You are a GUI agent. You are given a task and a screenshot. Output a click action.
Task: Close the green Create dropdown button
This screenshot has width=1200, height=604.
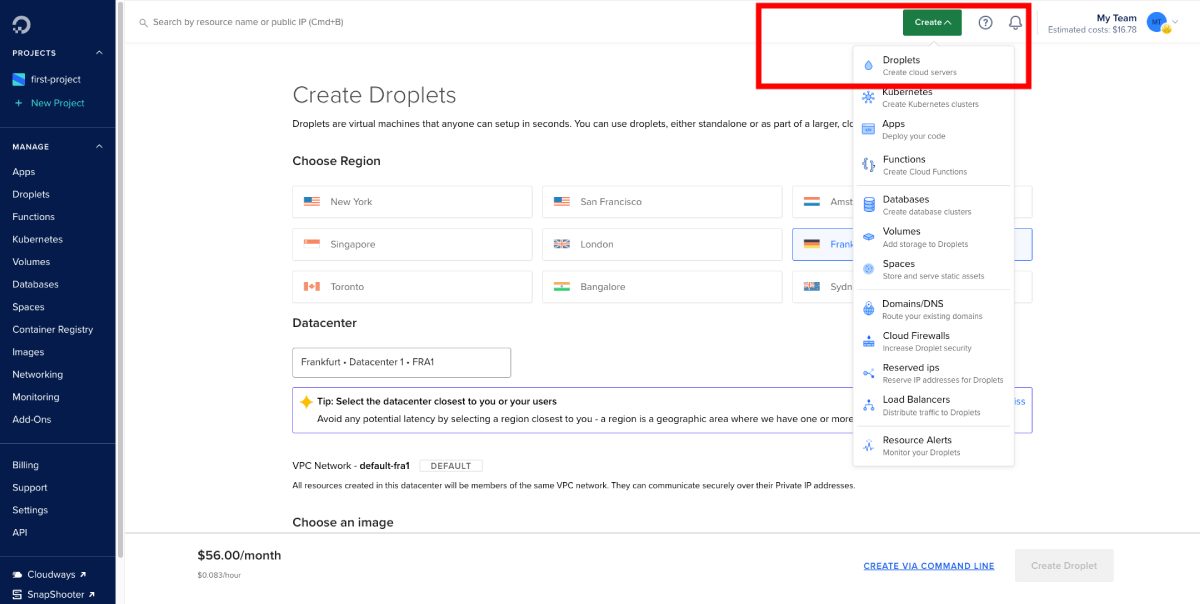click(932, 22)
